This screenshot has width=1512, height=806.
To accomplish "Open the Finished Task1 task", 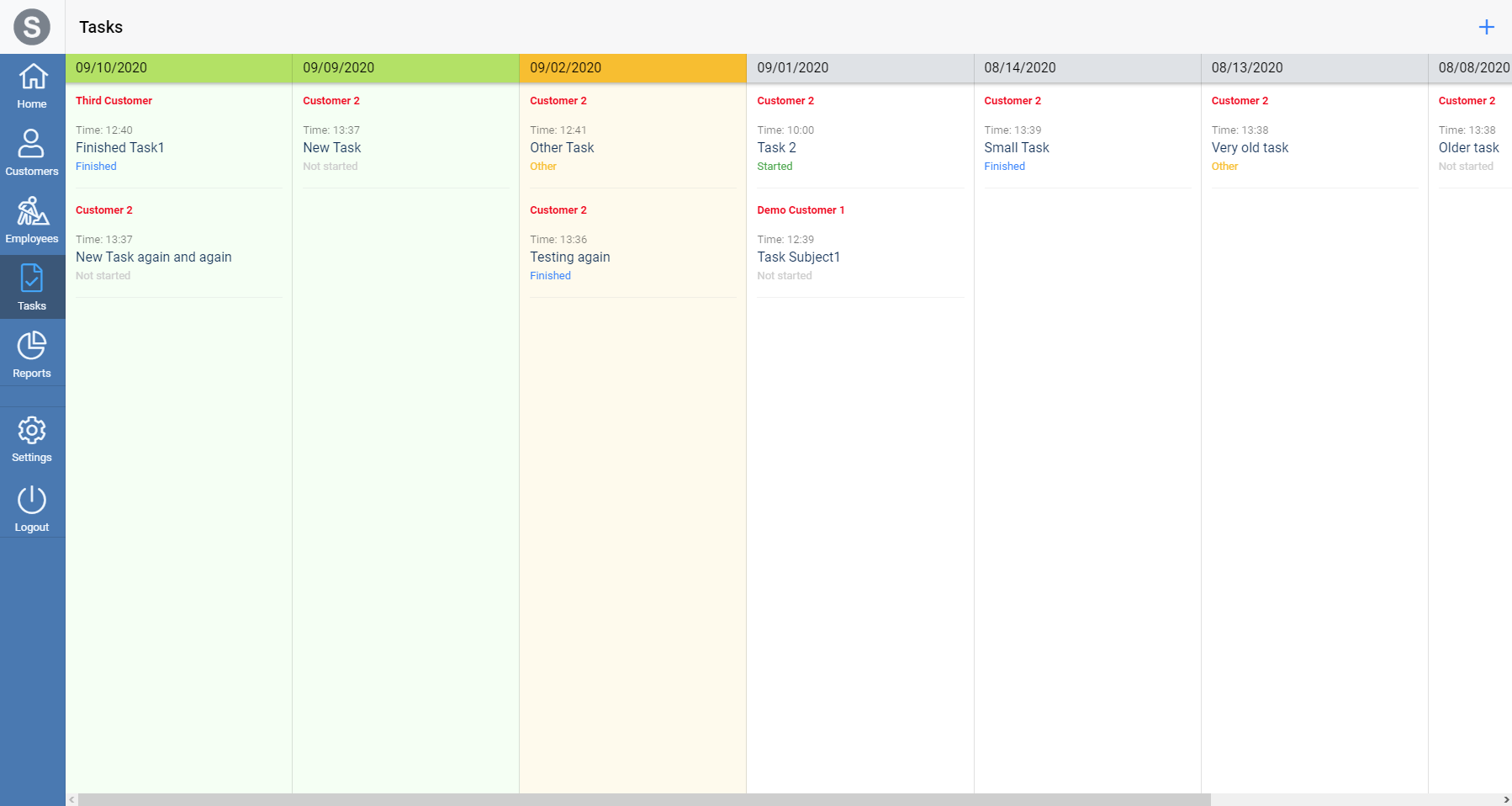I will (120, 148).
